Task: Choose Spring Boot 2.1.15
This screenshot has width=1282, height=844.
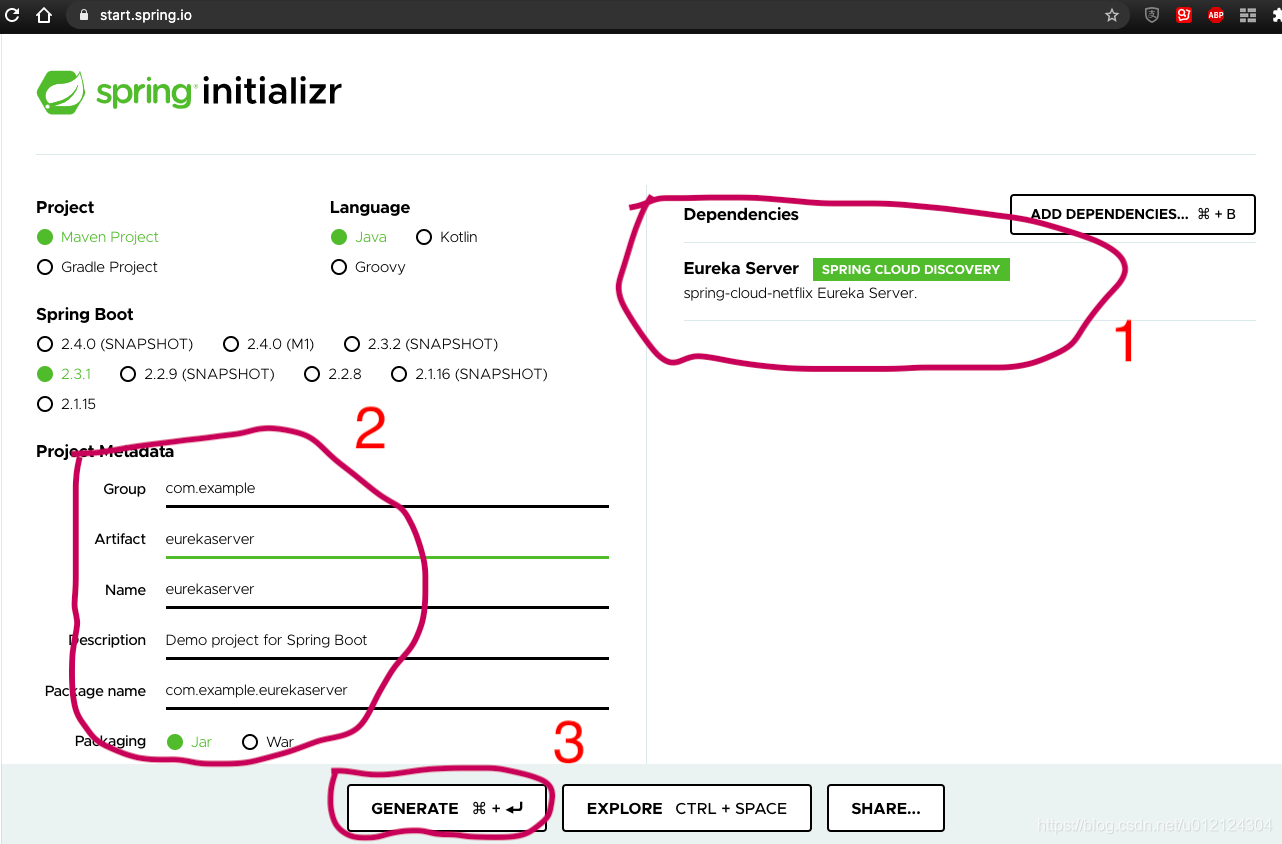Action: point(66,404)
